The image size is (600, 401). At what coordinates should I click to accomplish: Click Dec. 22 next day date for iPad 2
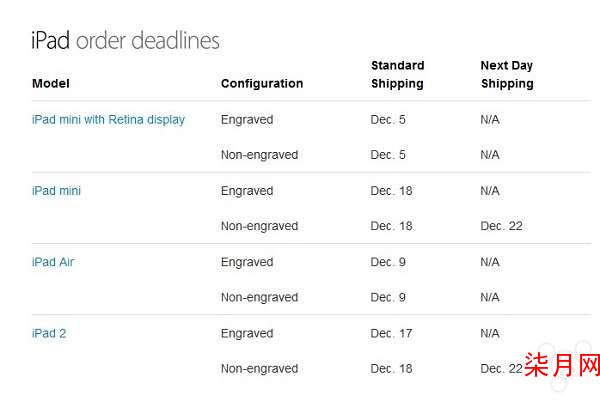pos(501,368)
